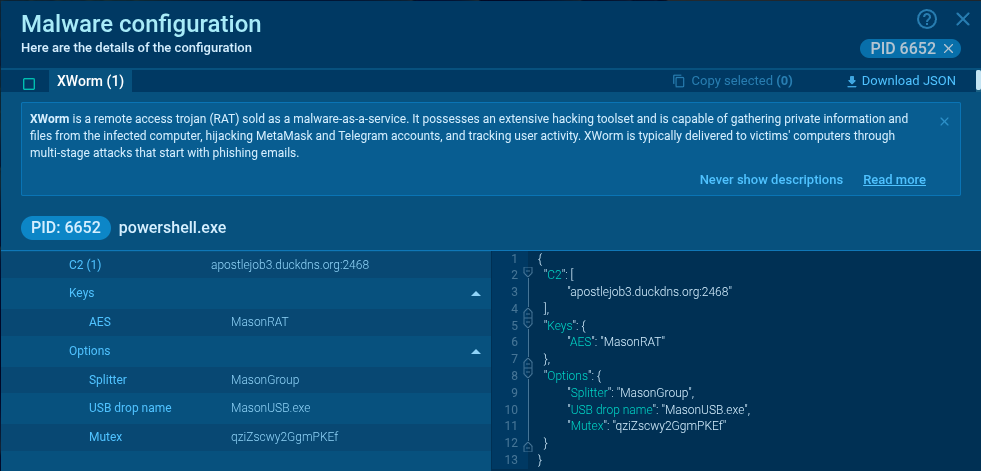Choose Never show descriptions
Screen dimensions: 981x471
click(771, 180)
